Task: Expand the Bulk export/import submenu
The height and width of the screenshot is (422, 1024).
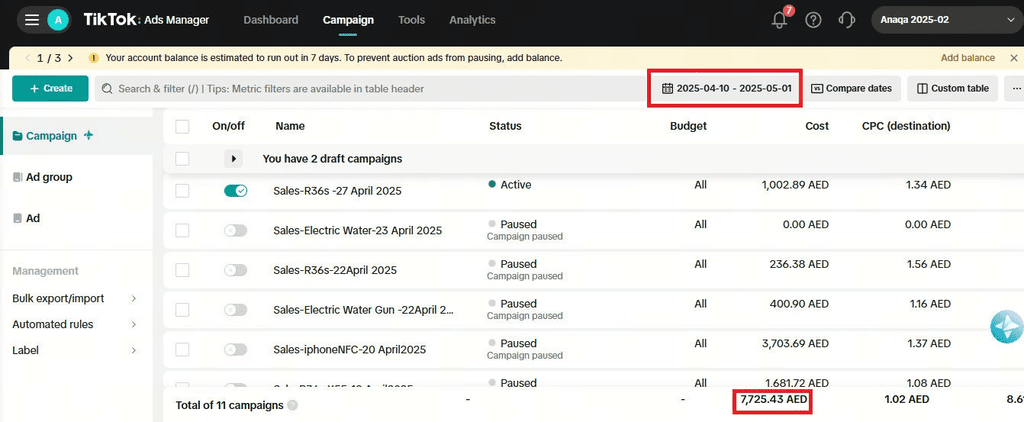Action: (x=134, y=298)
